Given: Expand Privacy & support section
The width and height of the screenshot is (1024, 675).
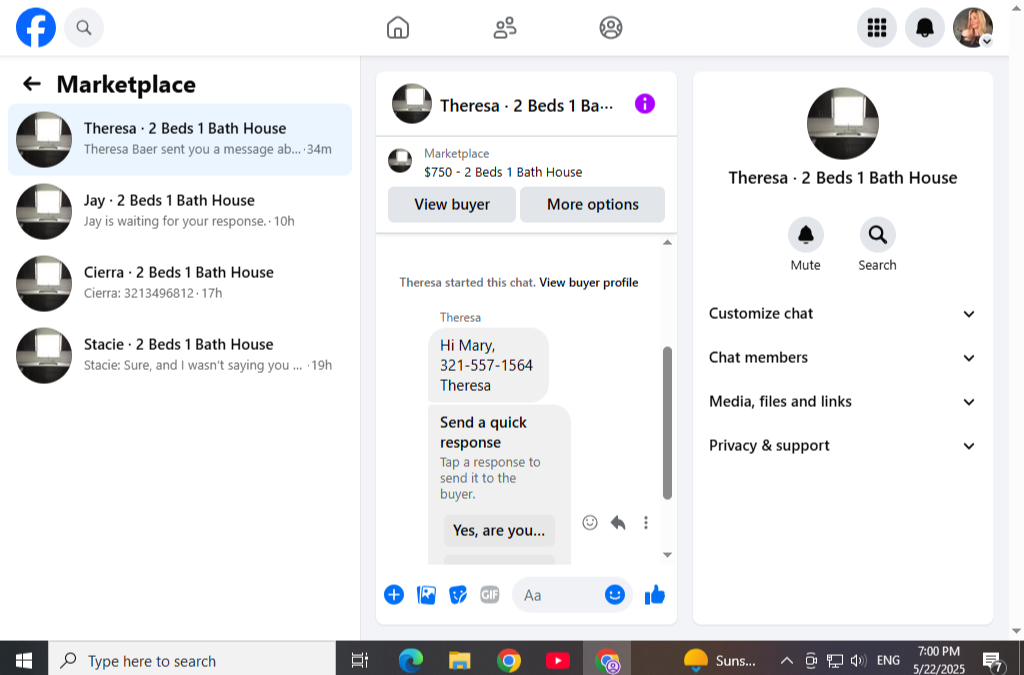Looking at the screenshot, I should tap(842, 446).
